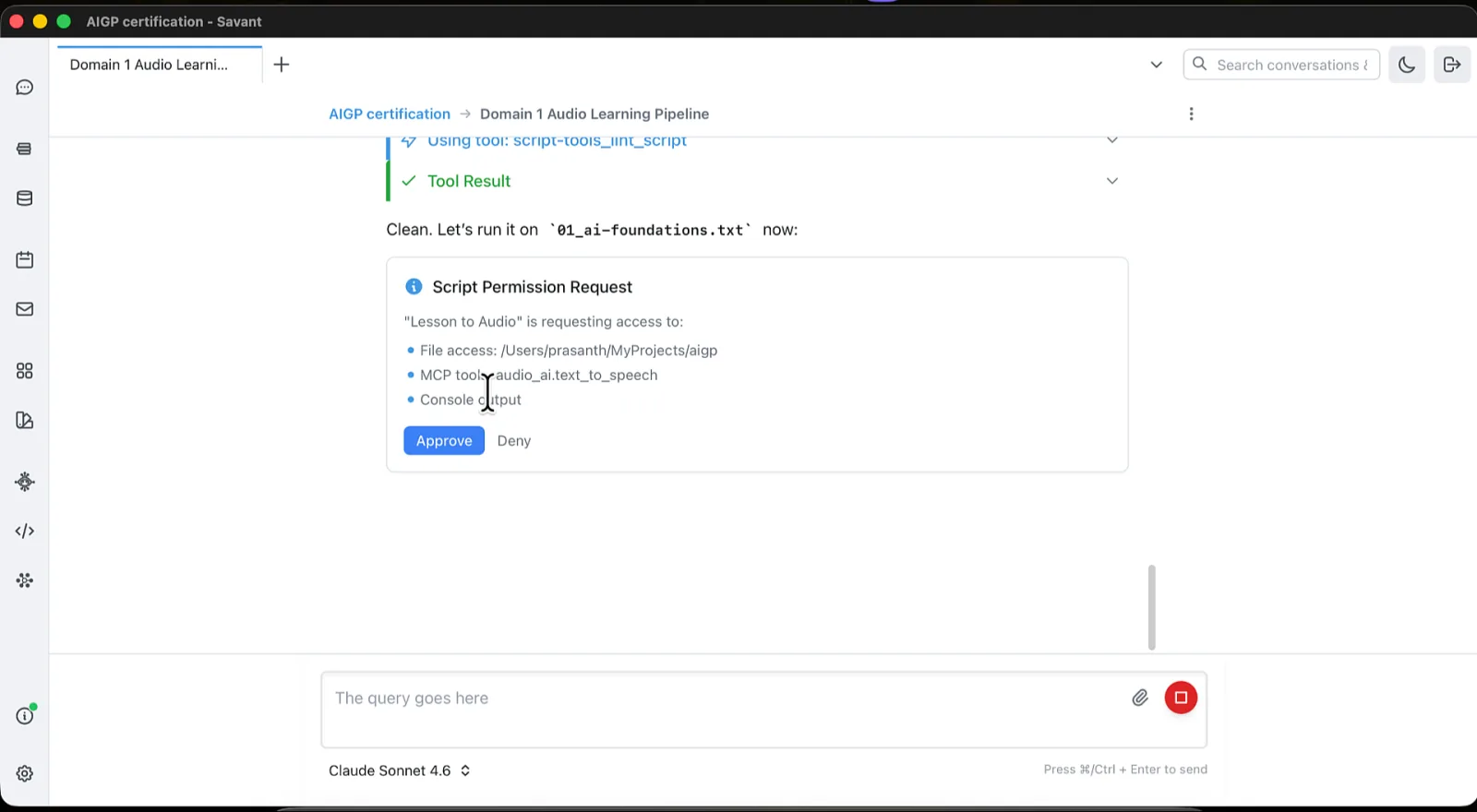Open the Claude Sonnet 4.6 model selector
The width and height of the screenshot is (1477, 812).
tap(400, 770)
